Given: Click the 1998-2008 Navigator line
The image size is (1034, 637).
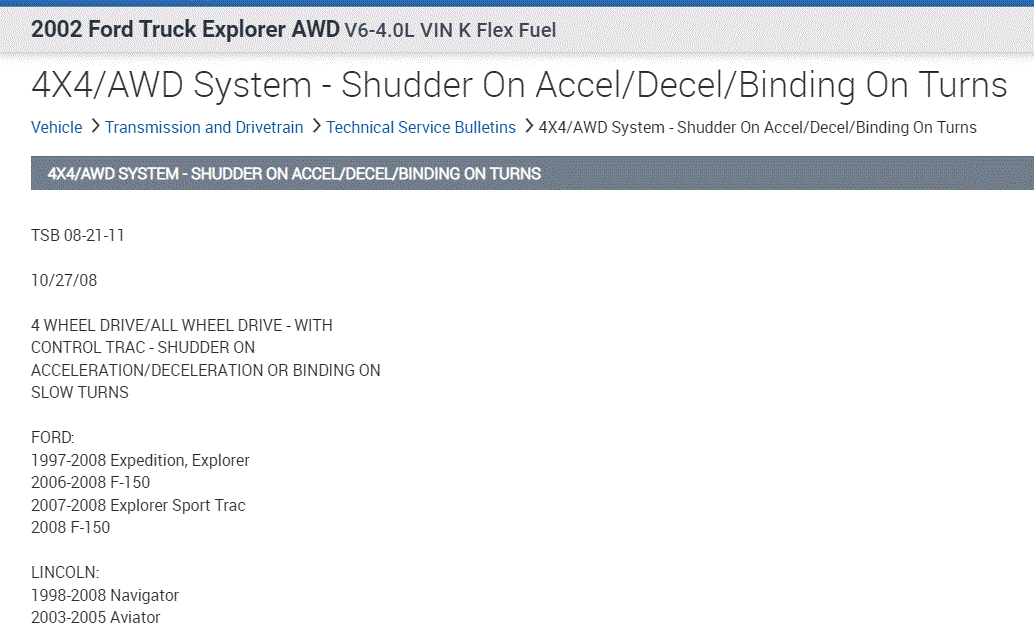Looking at the screenshot, I should 105,595.
